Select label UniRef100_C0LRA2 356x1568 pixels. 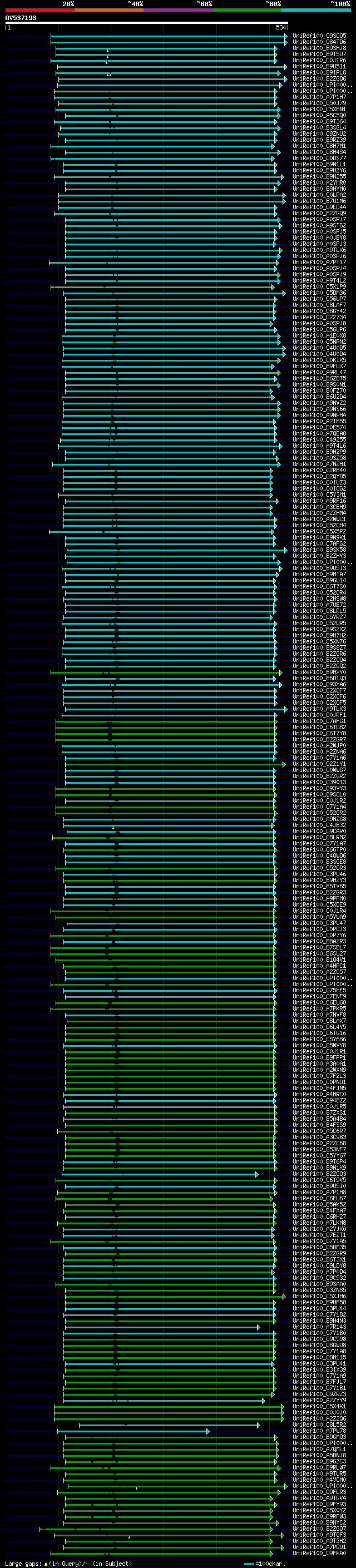coord(319,195)
